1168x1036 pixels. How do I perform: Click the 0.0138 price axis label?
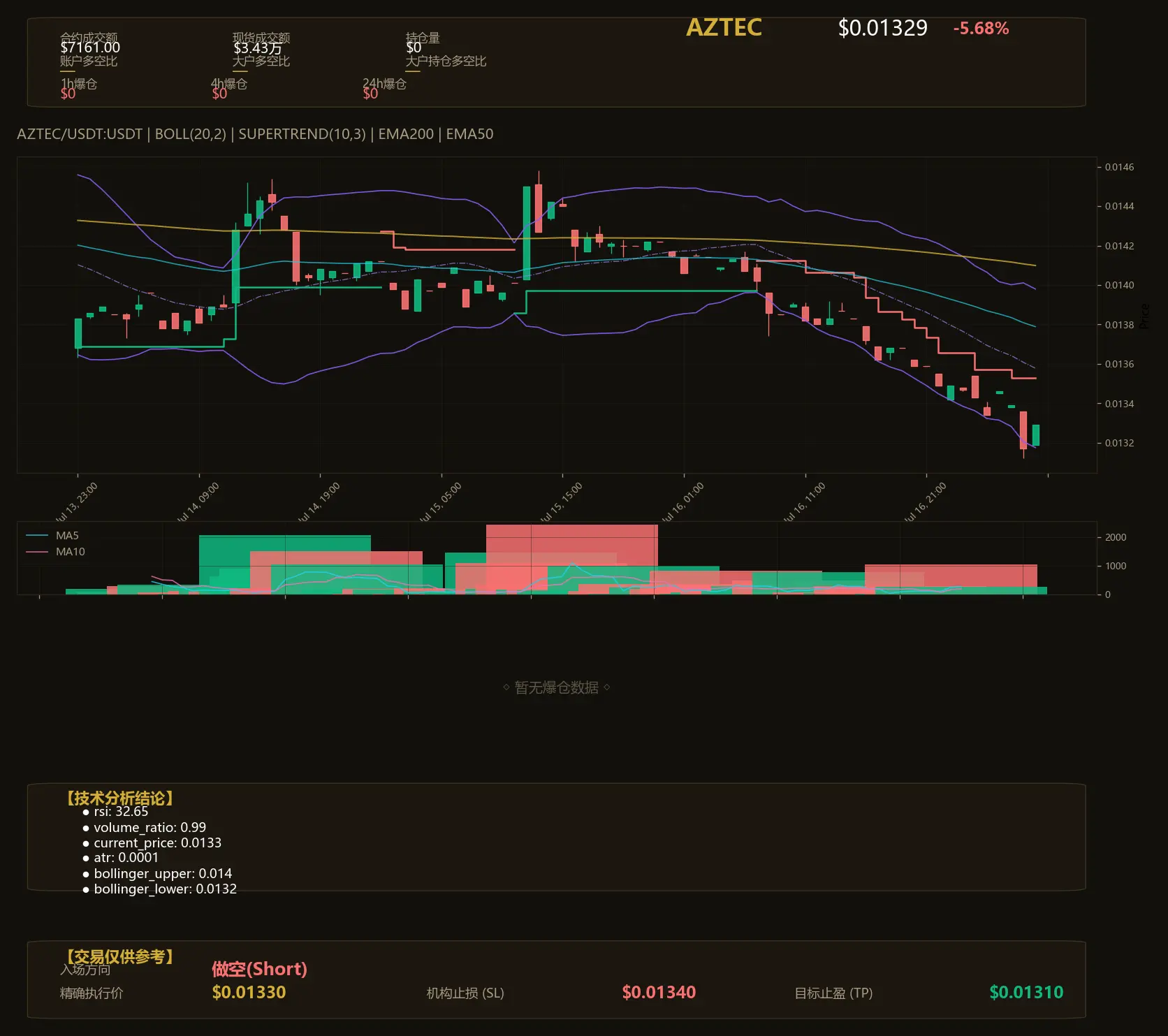click(x=1119, y=325)
